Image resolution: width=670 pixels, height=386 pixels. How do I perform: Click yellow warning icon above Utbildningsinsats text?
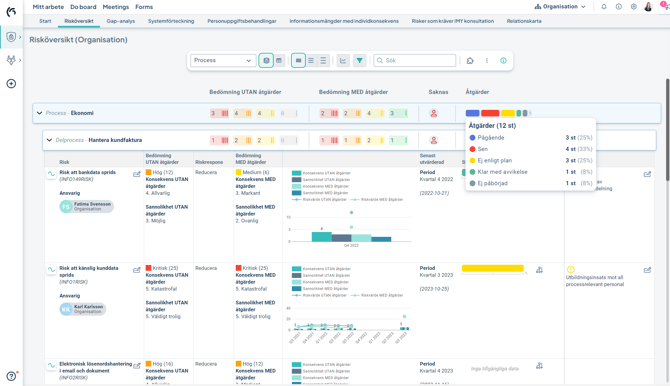pyautogui.click(x=571, y=269)
